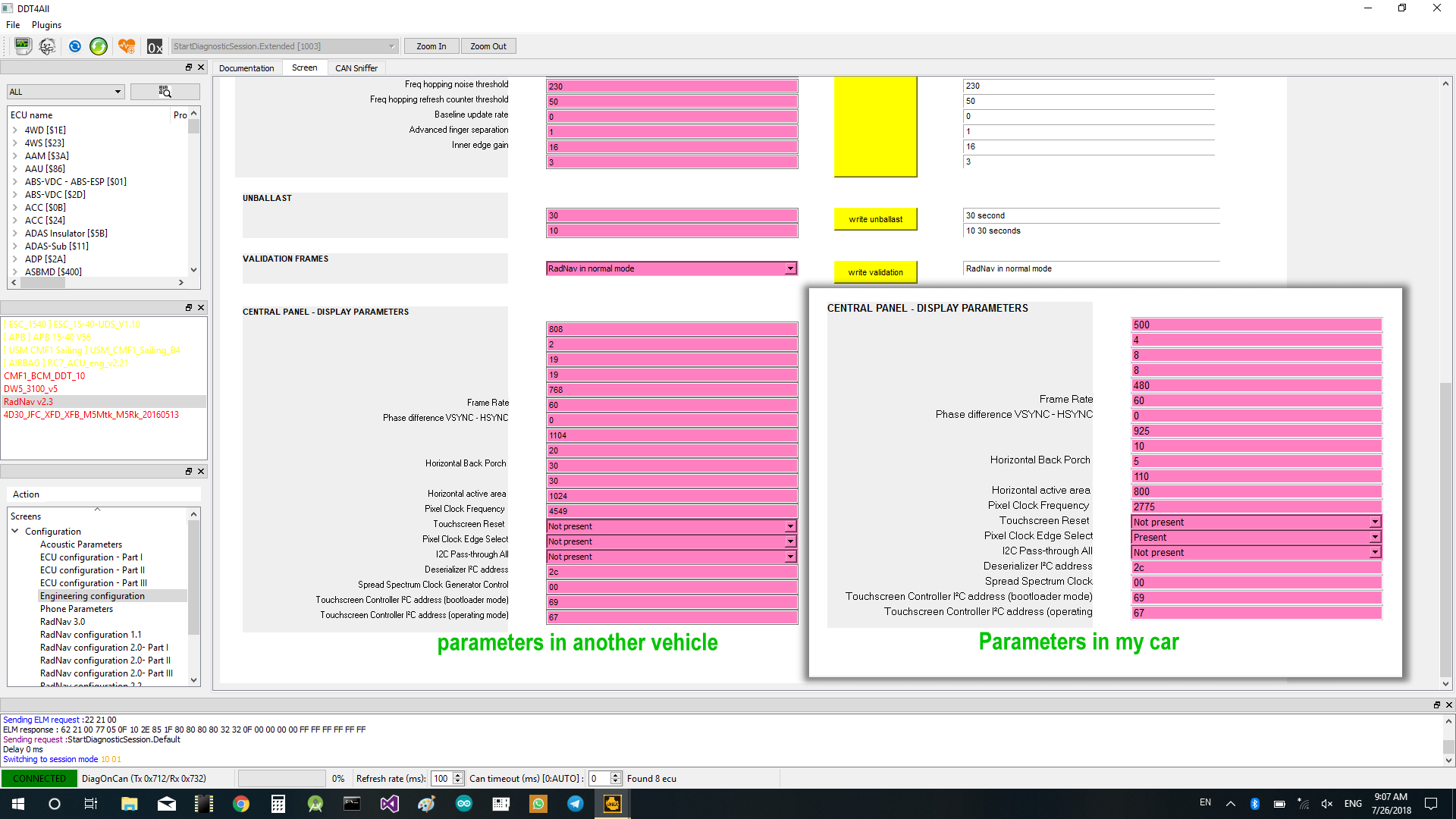The width and height of the screenshot is (1456, 819).
Task: Close the Action screens panel
Action: point(201,472)
